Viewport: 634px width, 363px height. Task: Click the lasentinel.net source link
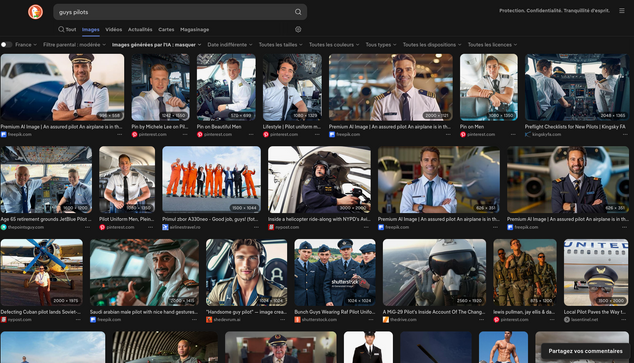point(585,320)
